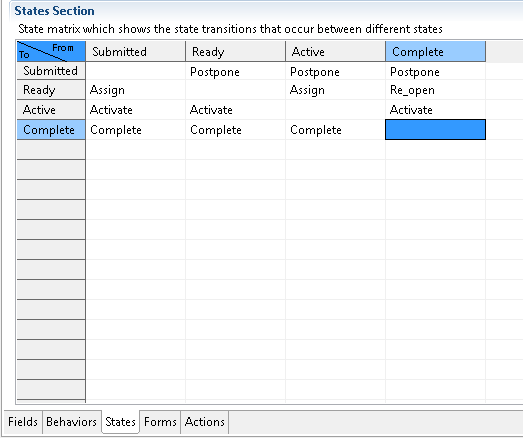The width and height of the screenshot is (523, 438).
Task: Click the Active column header
Action: click(336, 51)
